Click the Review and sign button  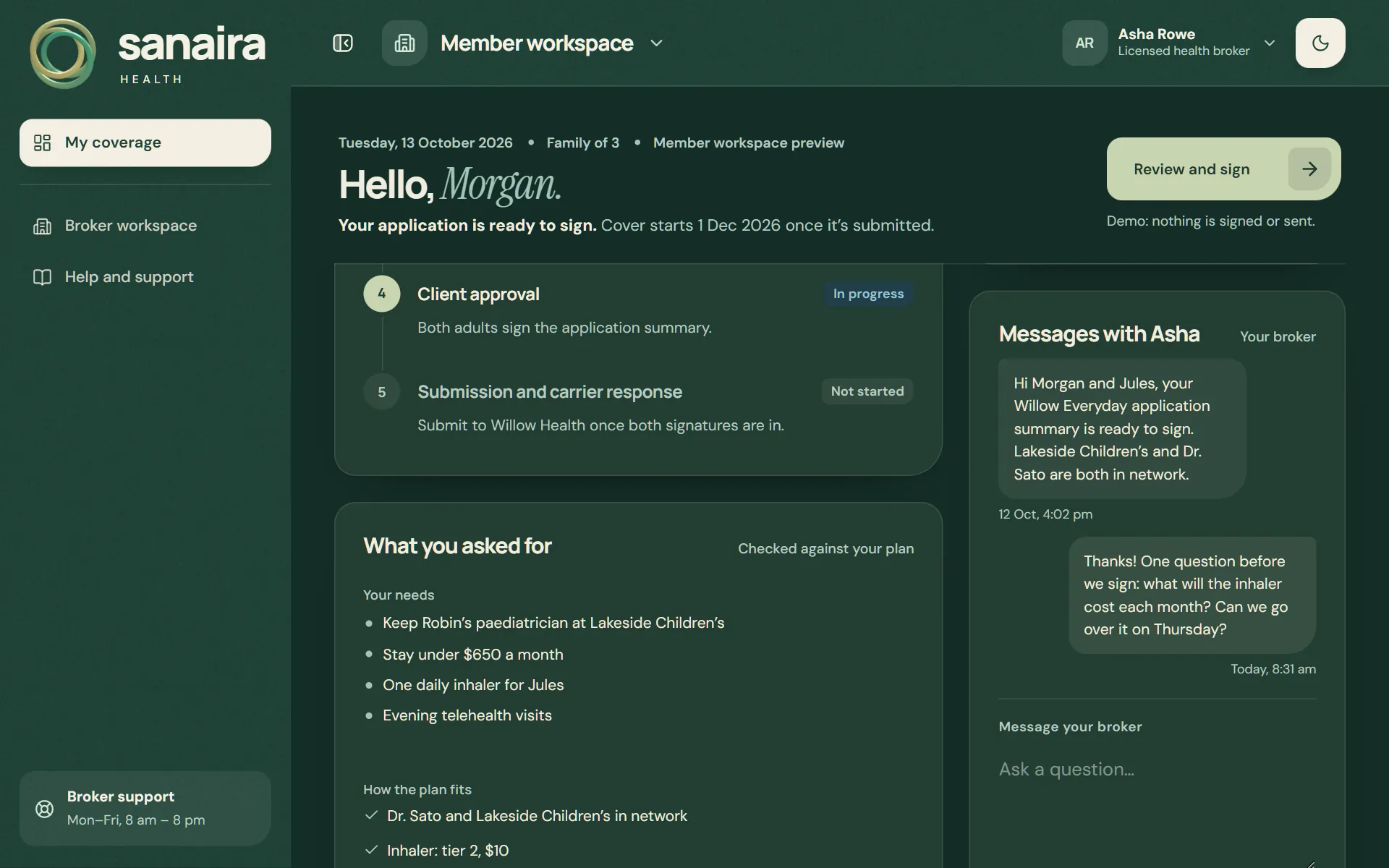click(1223, 169)
